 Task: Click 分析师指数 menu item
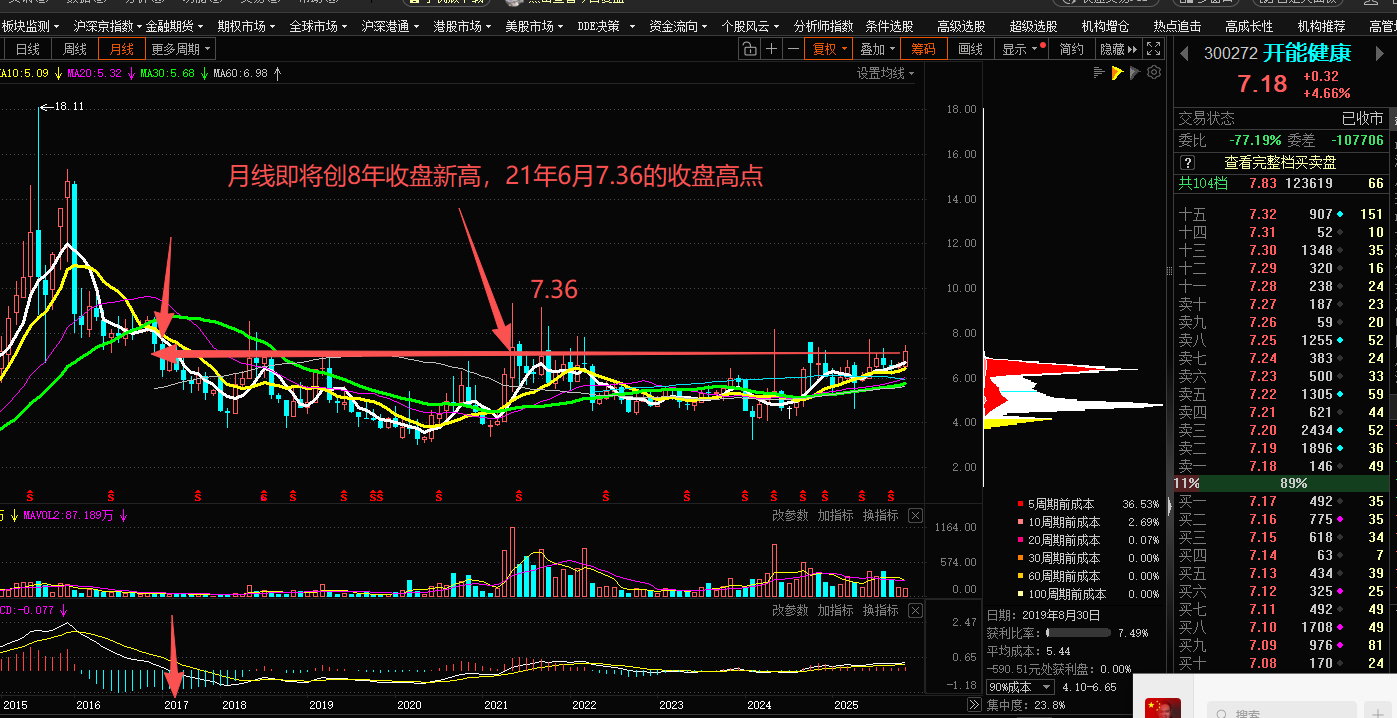[x=823, y=26]
